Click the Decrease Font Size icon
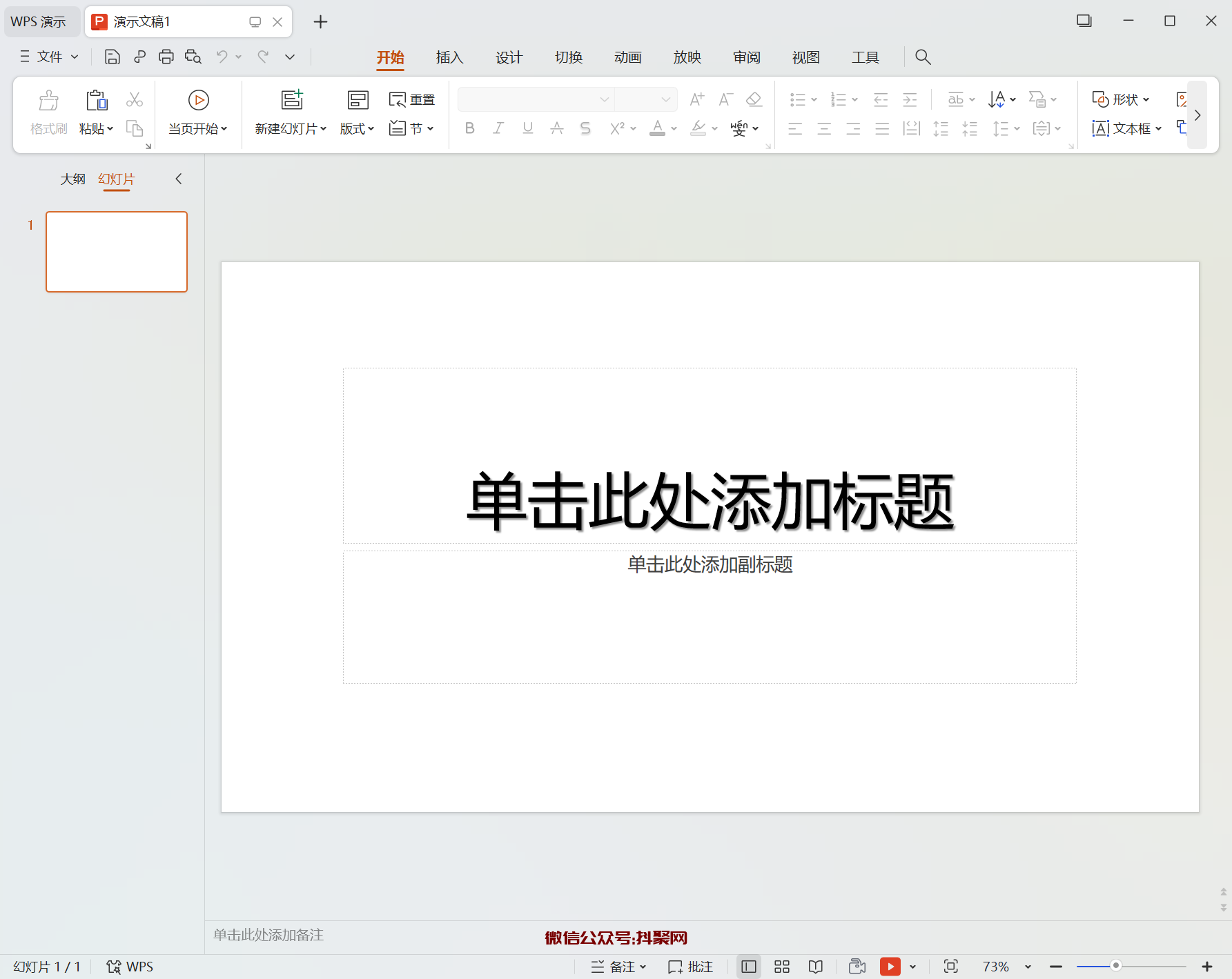 (x=725, y=99)
